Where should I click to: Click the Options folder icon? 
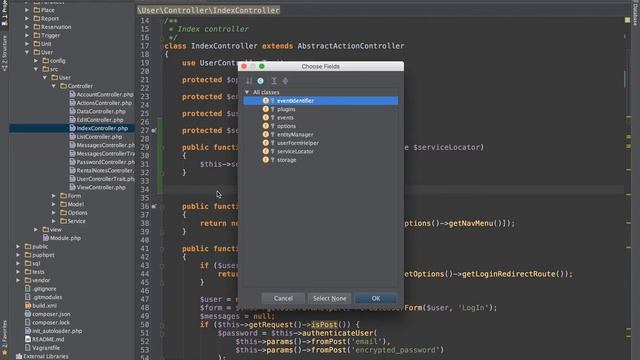[63, 213]
